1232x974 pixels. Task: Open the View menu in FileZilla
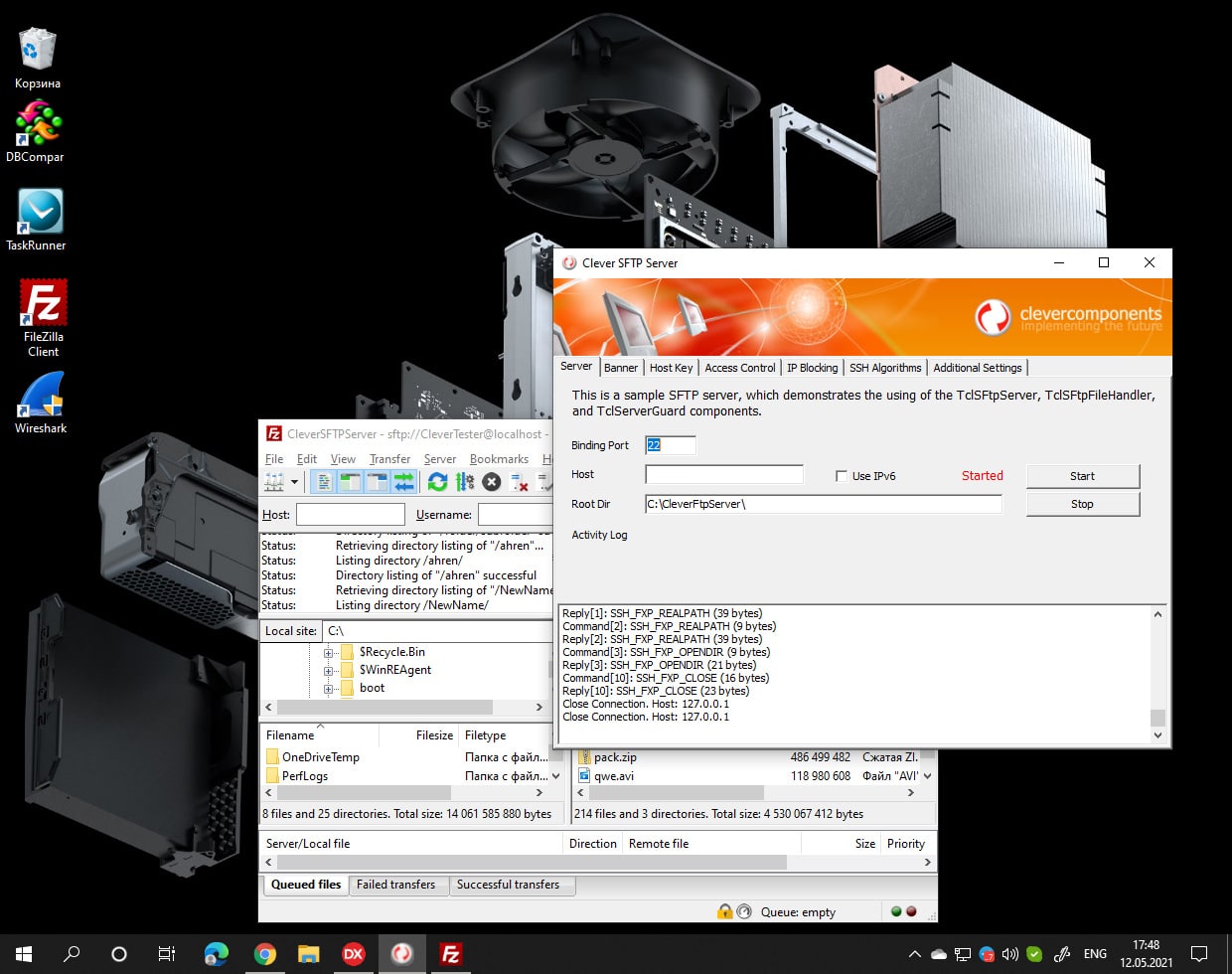[343, 459]
